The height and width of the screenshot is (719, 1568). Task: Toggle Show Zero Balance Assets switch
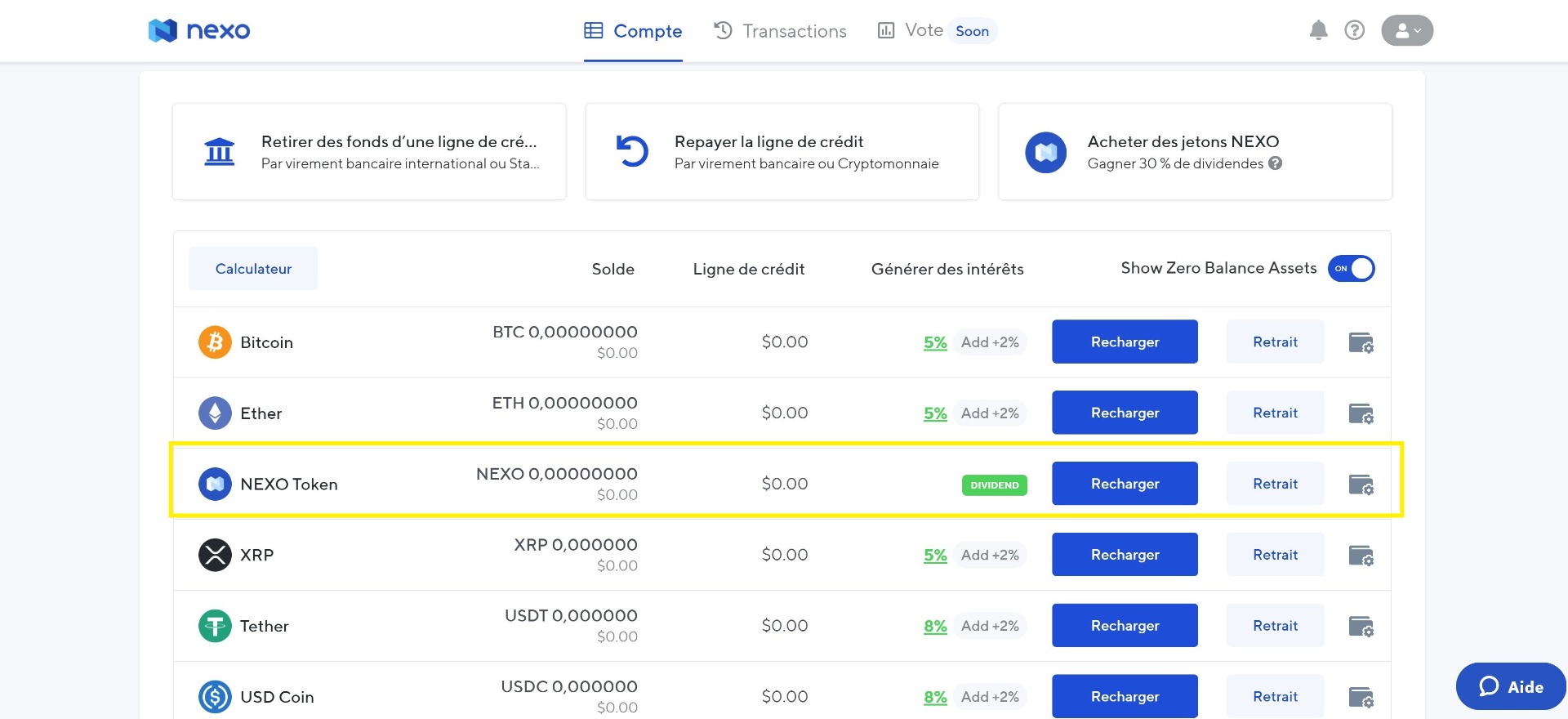pos(1351,268)
